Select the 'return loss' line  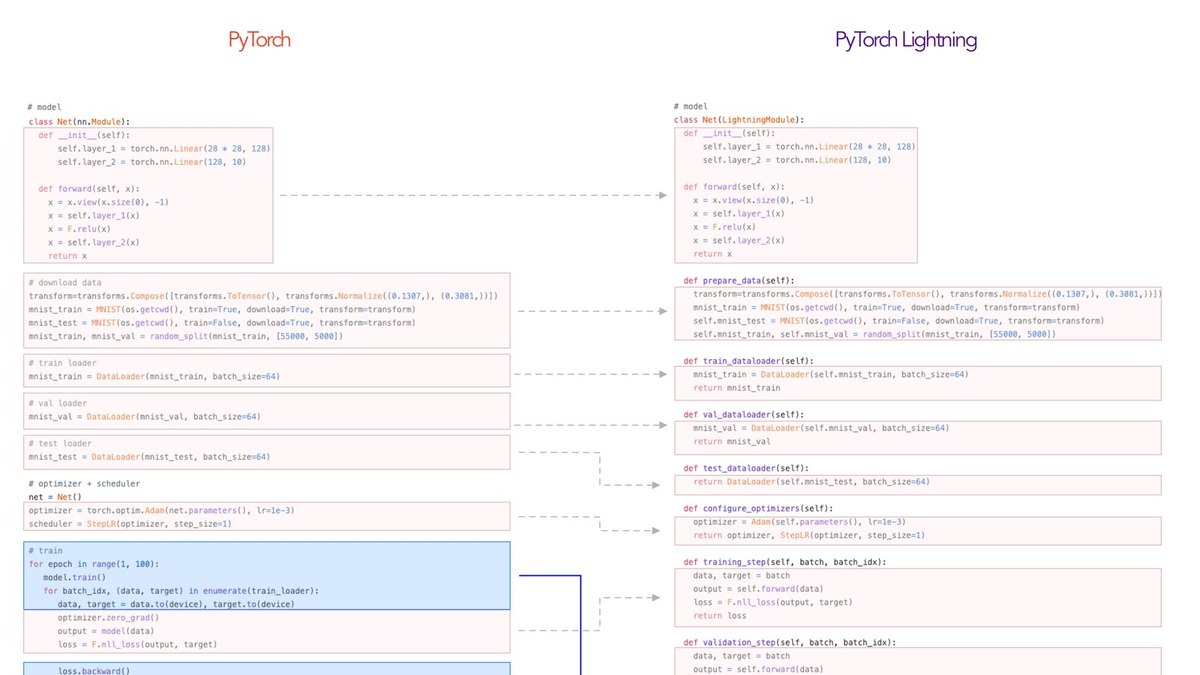click(720, 615)
